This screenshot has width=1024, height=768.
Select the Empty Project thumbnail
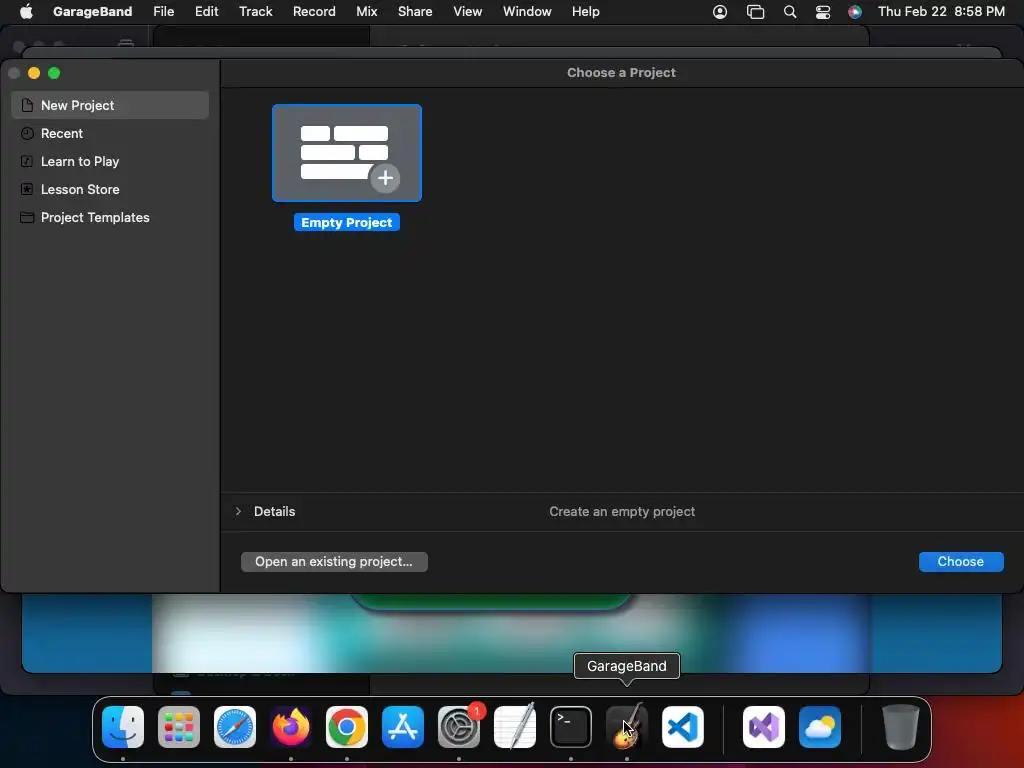pos(347,153)
